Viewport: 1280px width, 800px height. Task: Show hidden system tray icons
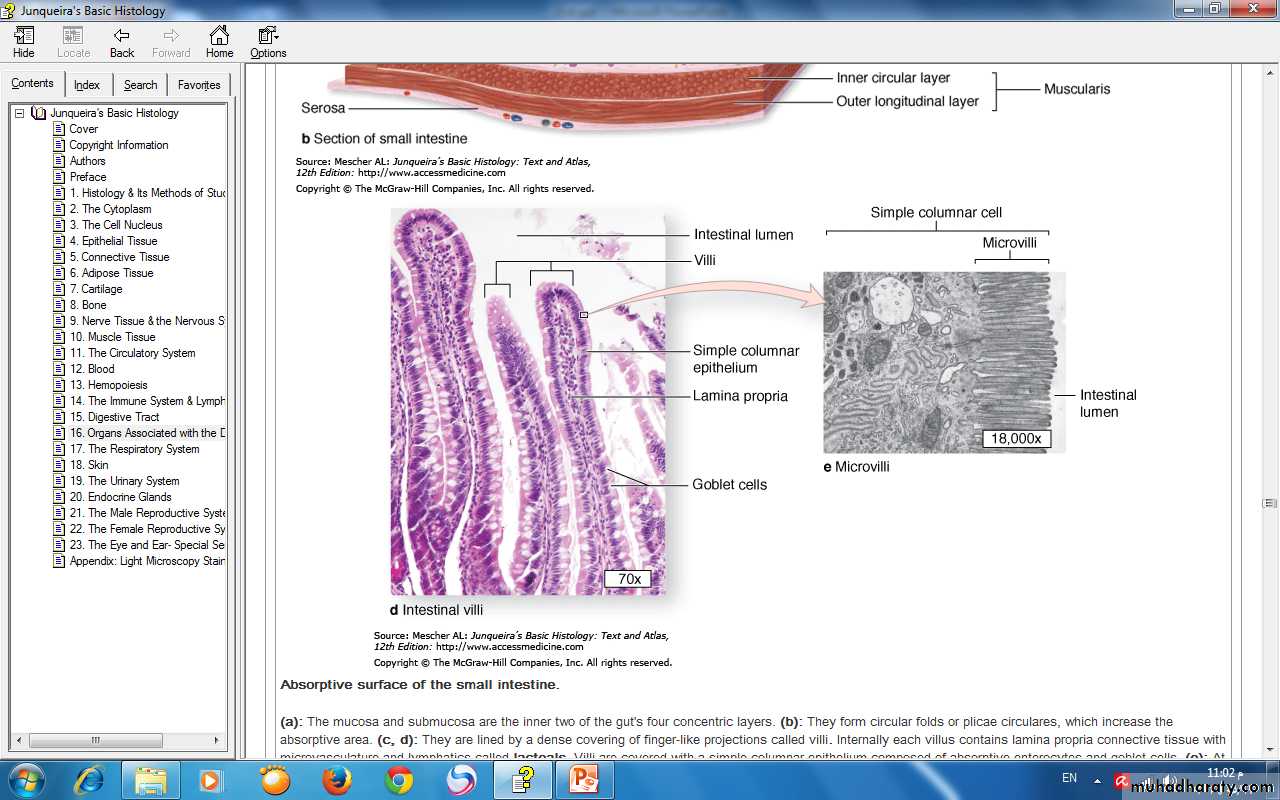tap(1098, 780)
